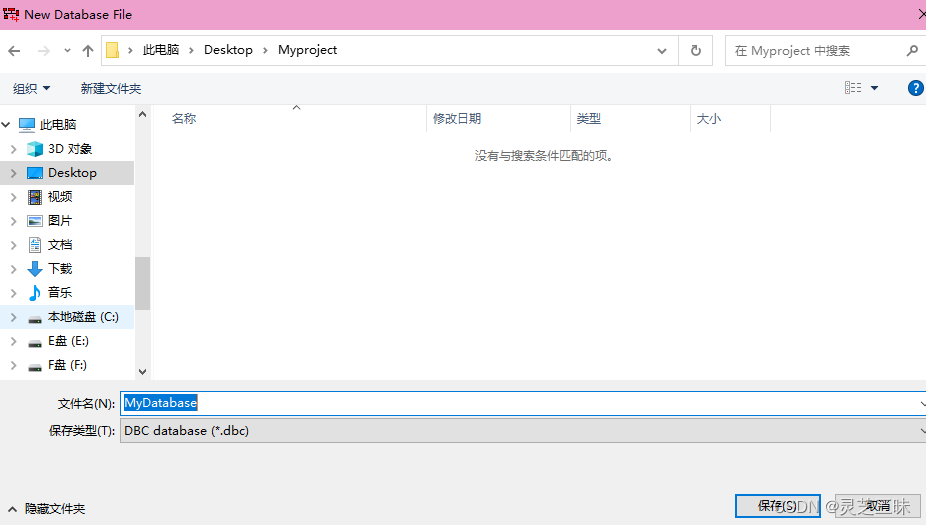Open the 视频 folder in the tree
The image size is (926, 525).
(60, 197)
